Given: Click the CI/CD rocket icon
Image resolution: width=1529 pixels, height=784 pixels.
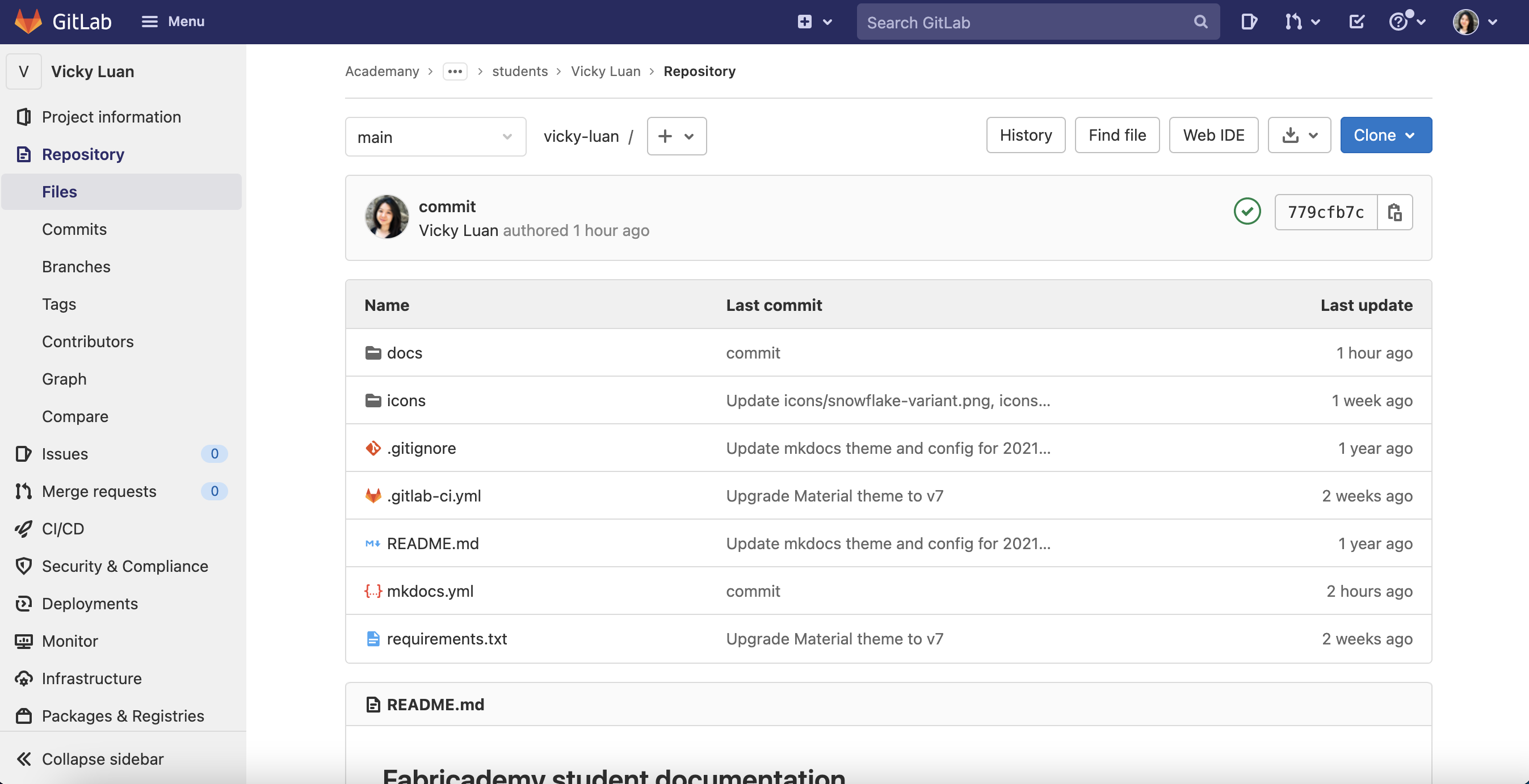Looking at the screenshot, I should (24, 528).
